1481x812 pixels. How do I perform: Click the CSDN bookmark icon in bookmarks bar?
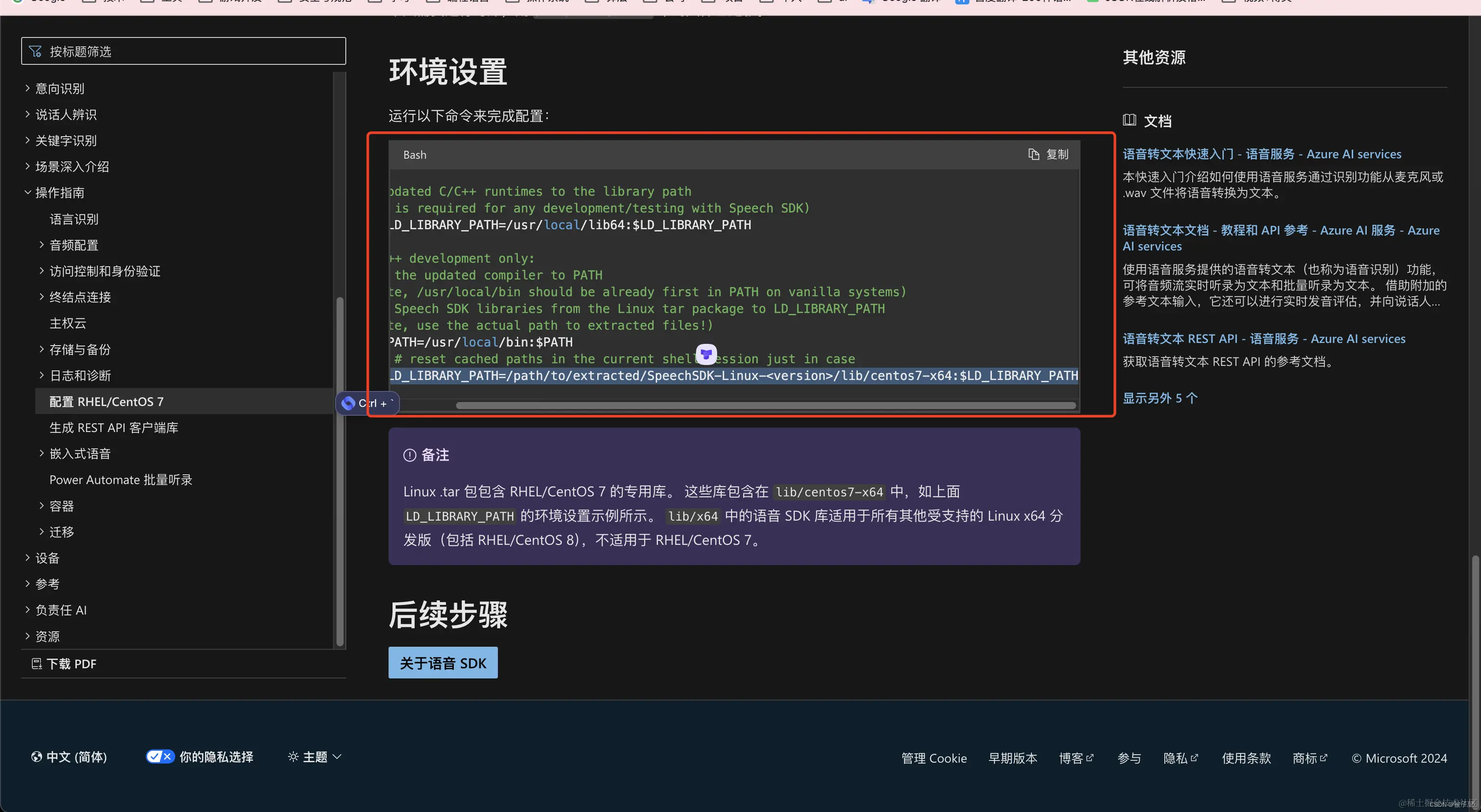[x=1093, y=2]
